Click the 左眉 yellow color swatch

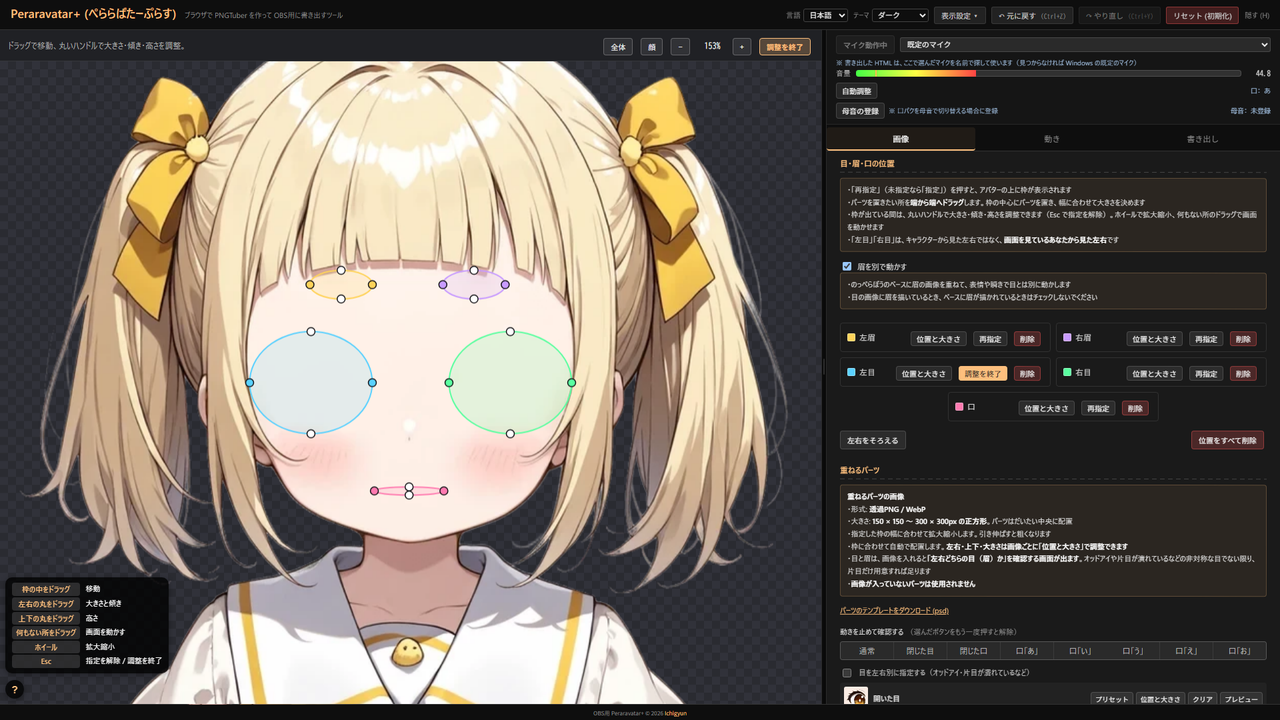tap(851, 338)
